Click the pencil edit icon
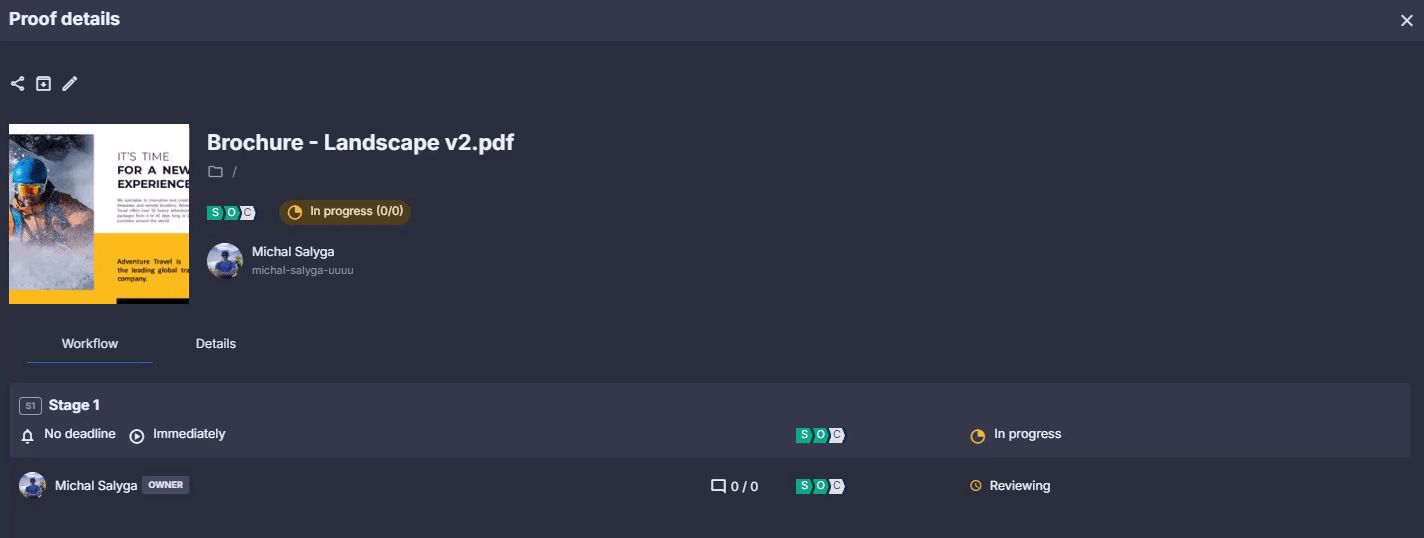The height and width of the screenshot is (538, 1424). click(x=69, y=84)
